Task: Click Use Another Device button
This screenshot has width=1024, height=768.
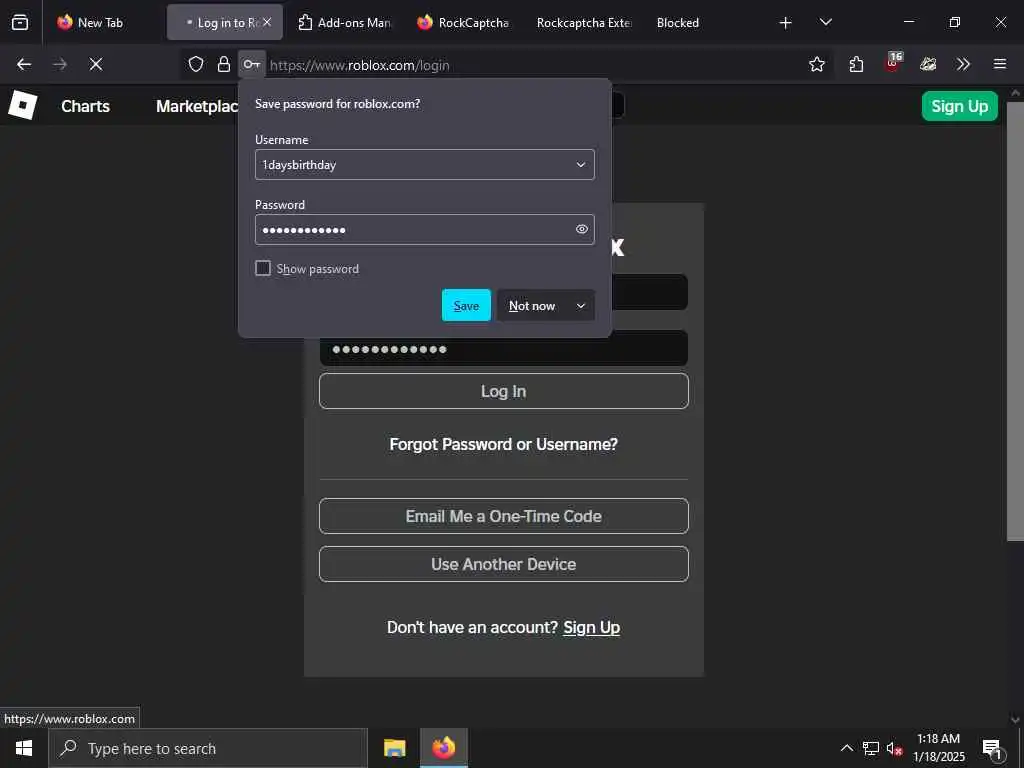Action: click(504, 564)
